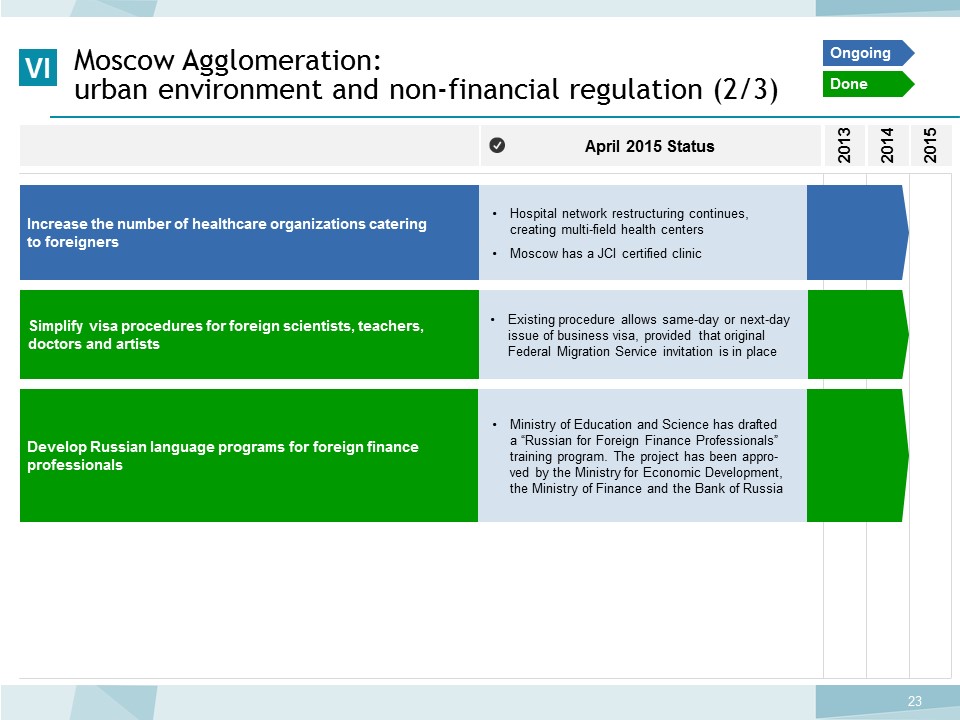Screen dimensions: 960x720
Task: Click the April 2015 Status header
Action: point(650,146)
